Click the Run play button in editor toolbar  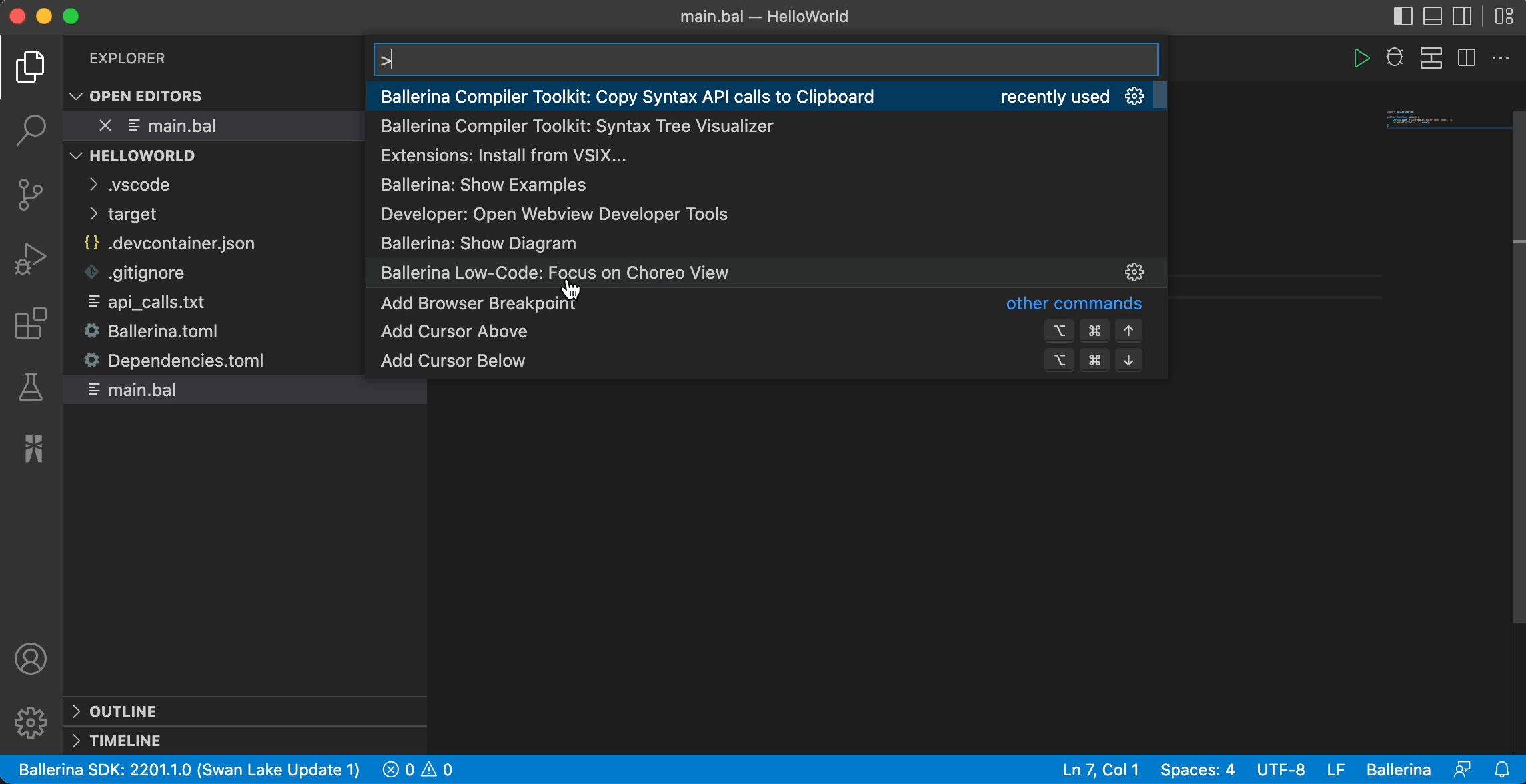(1361, 58)
